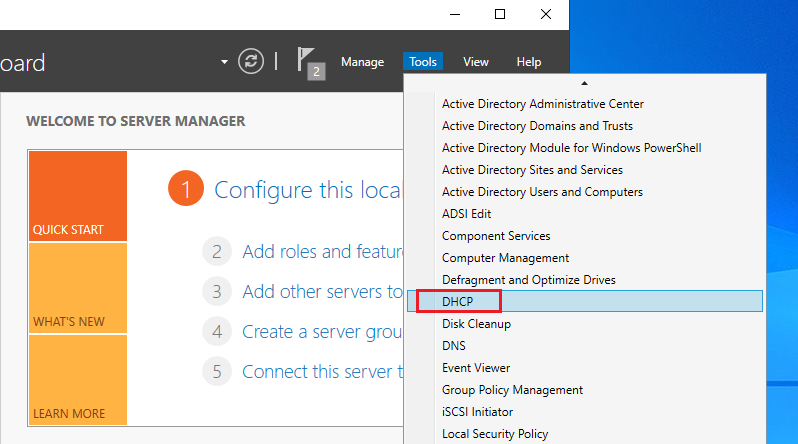
Task: Click the dropdown arrow beside refresh icon
Action: pos(224,63)
